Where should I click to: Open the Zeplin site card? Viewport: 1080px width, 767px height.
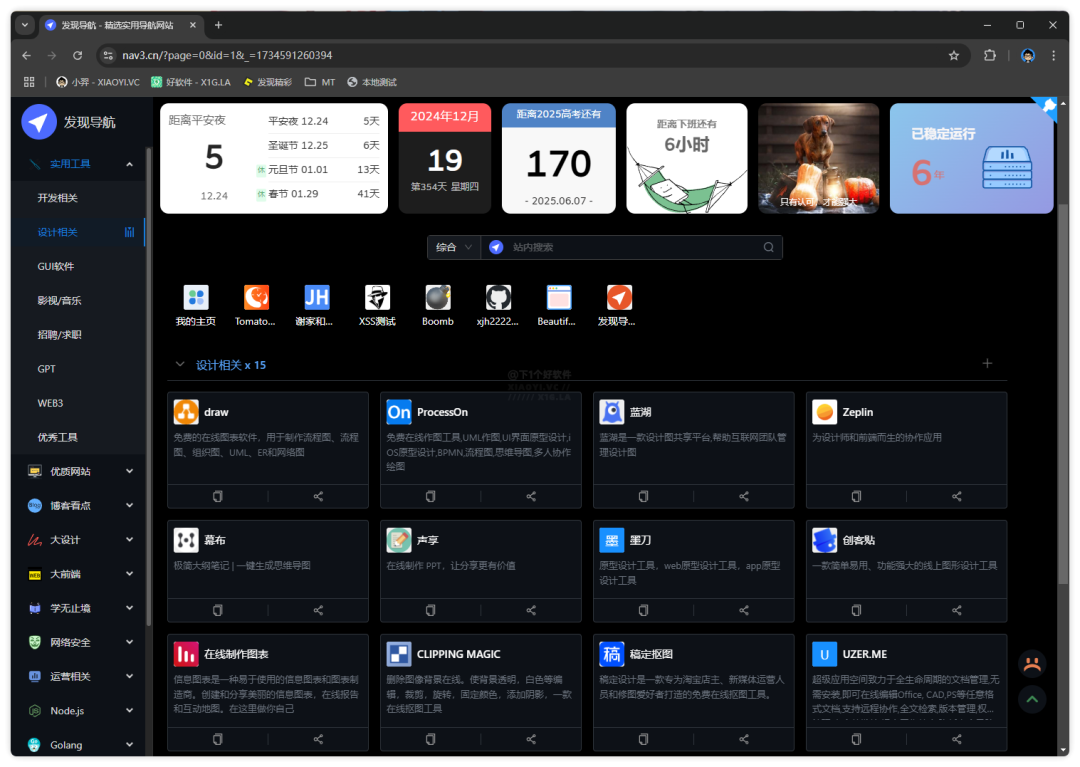[x=905, y=430]
